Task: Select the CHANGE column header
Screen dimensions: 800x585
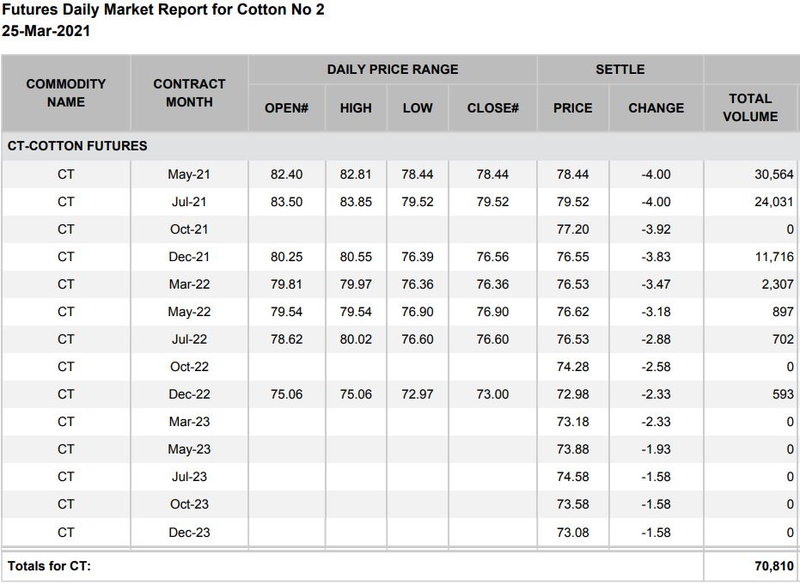Action: (656, 108)
